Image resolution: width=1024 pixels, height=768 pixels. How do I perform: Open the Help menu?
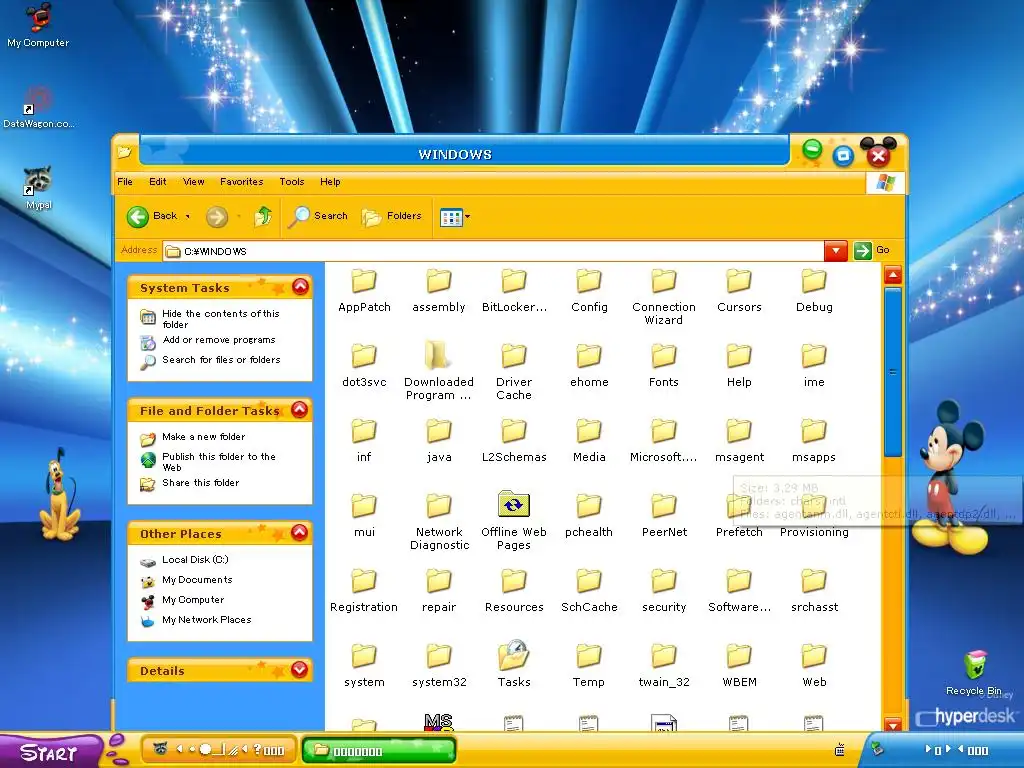(x=330, y=182)
